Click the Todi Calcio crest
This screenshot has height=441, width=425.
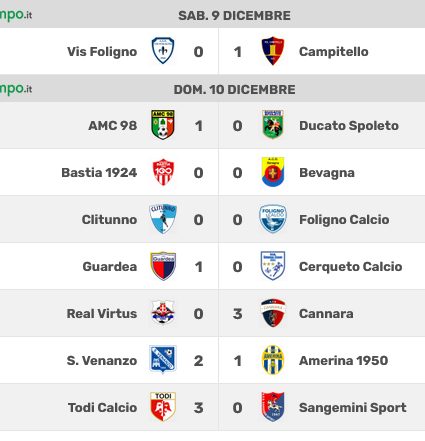click(163, 407)
